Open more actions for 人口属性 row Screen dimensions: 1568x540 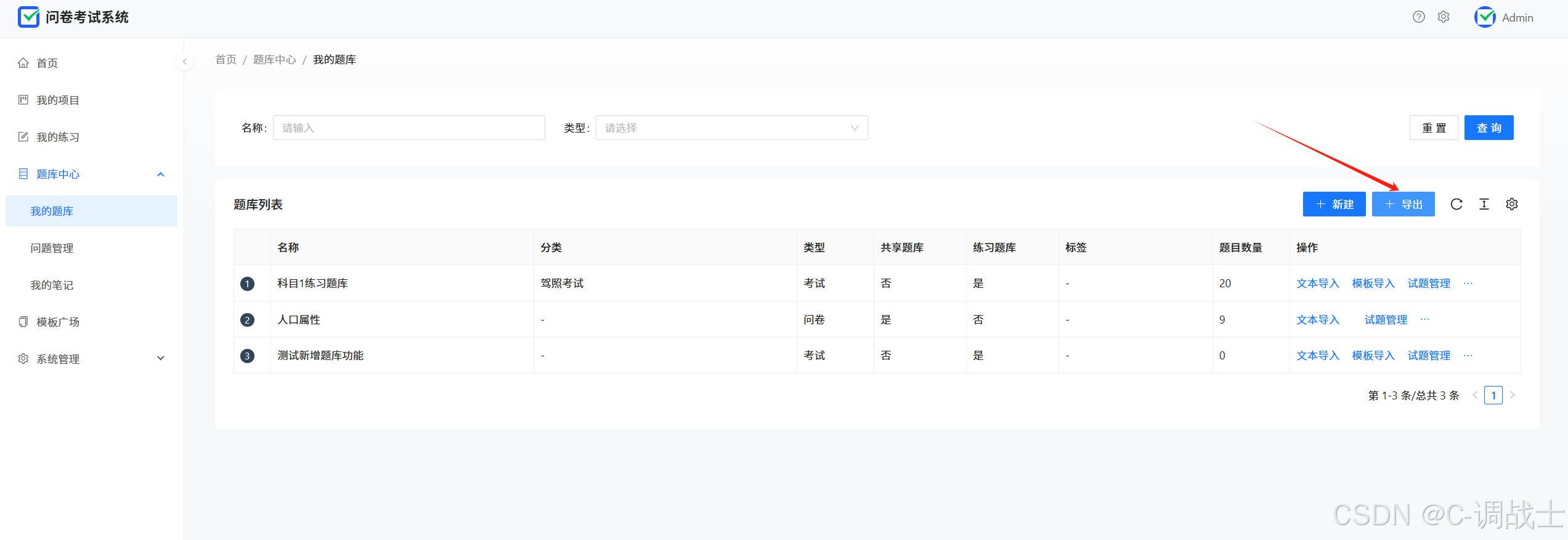coord(1425,319)
